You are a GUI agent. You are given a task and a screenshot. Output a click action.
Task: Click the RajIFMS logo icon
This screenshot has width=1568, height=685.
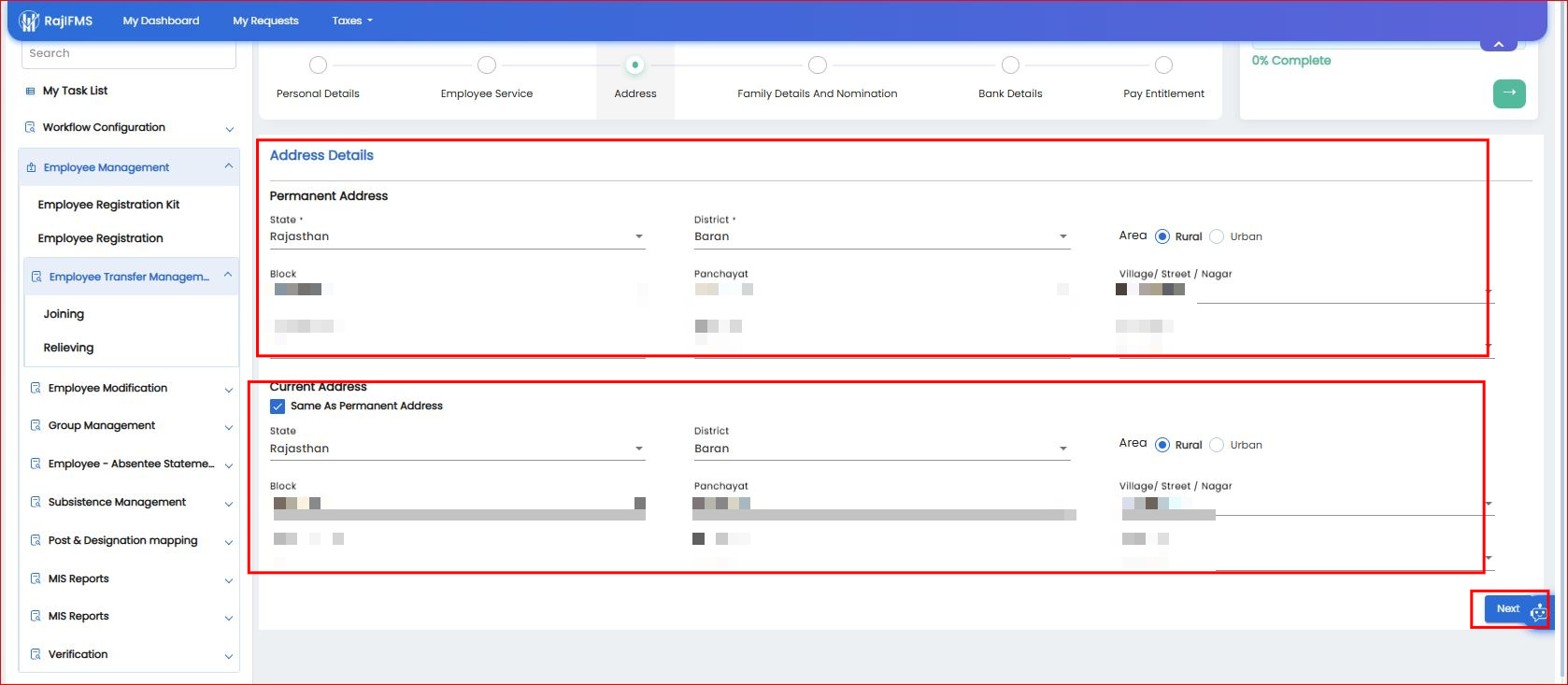tap(29, 21)
